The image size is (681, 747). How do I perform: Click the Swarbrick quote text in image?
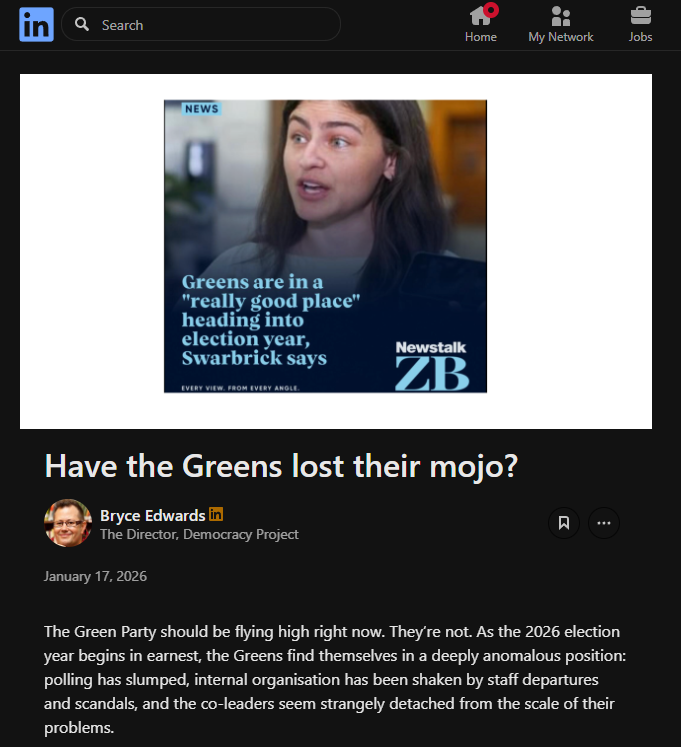pyautogui.click(x=270, y=320)
